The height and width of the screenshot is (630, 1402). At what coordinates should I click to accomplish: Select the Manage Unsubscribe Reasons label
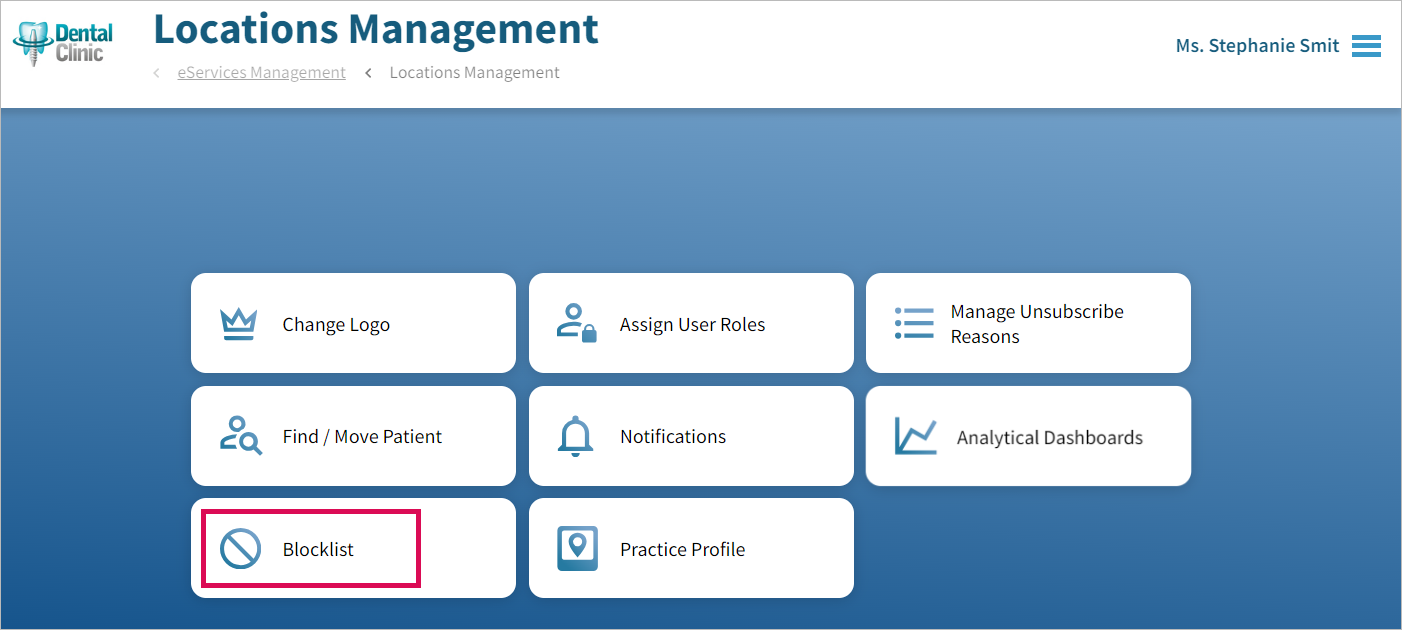pyautogui.click(x=1037, y=324)
